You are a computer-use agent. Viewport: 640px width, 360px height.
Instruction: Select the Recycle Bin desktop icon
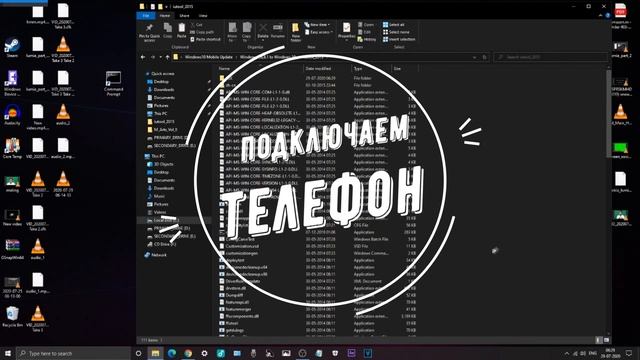tap(12, 317)
